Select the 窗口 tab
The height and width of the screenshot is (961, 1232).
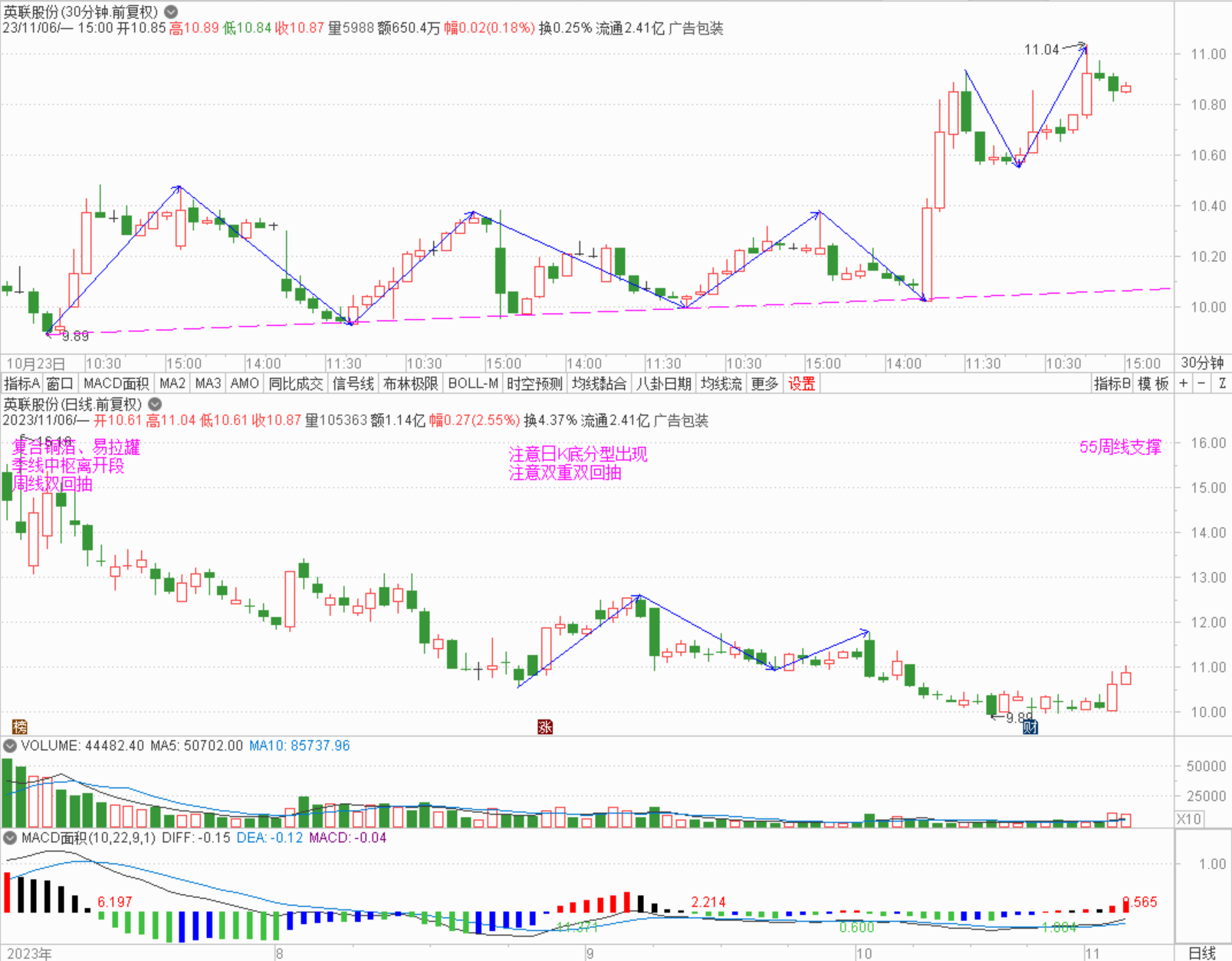pyautogui.click(x=60, y=383)
